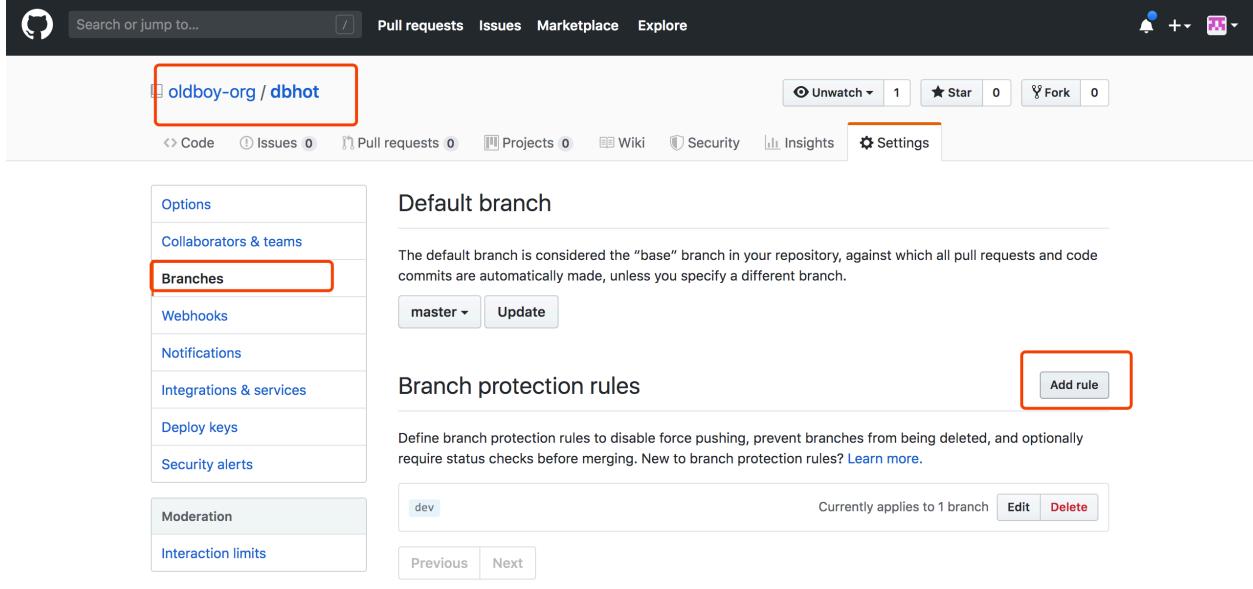Screen dimensions: 1253x589
Task: Select Integrations & services in sidebar
Action: click(258, 390)
